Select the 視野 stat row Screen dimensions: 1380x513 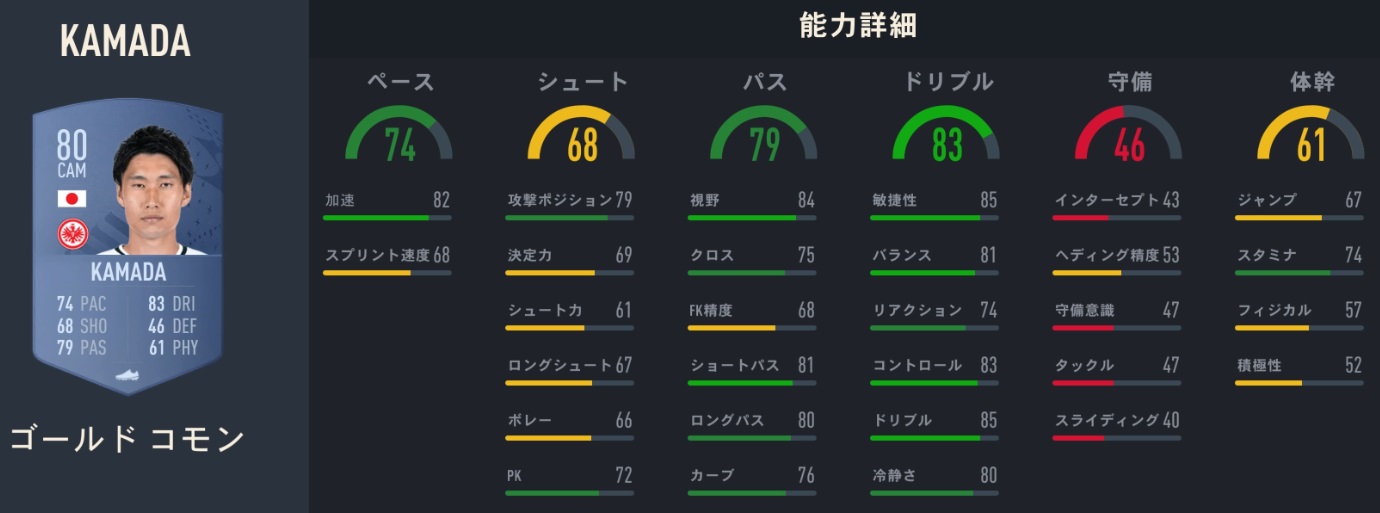752,201
